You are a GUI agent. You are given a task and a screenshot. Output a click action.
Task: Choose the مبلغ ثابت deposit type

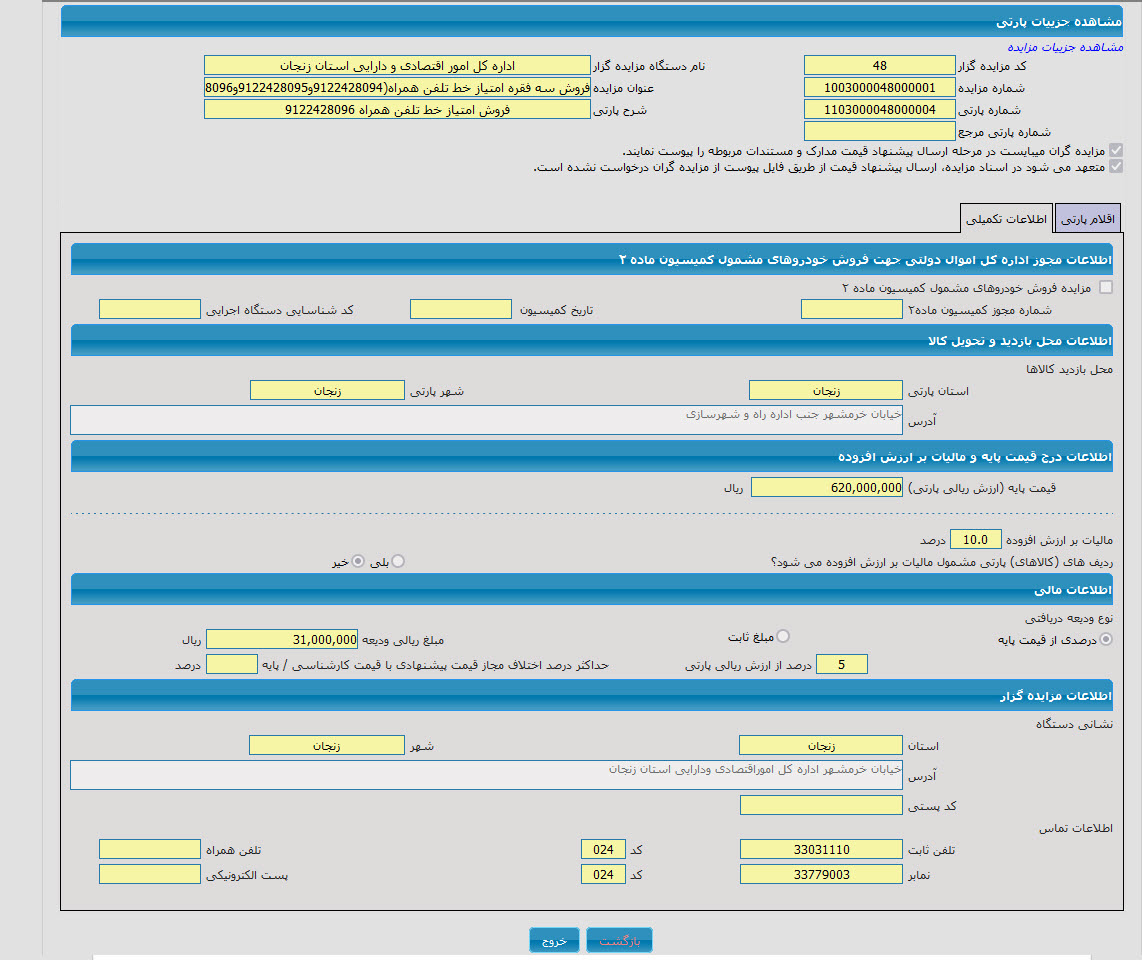coord(783,636)
